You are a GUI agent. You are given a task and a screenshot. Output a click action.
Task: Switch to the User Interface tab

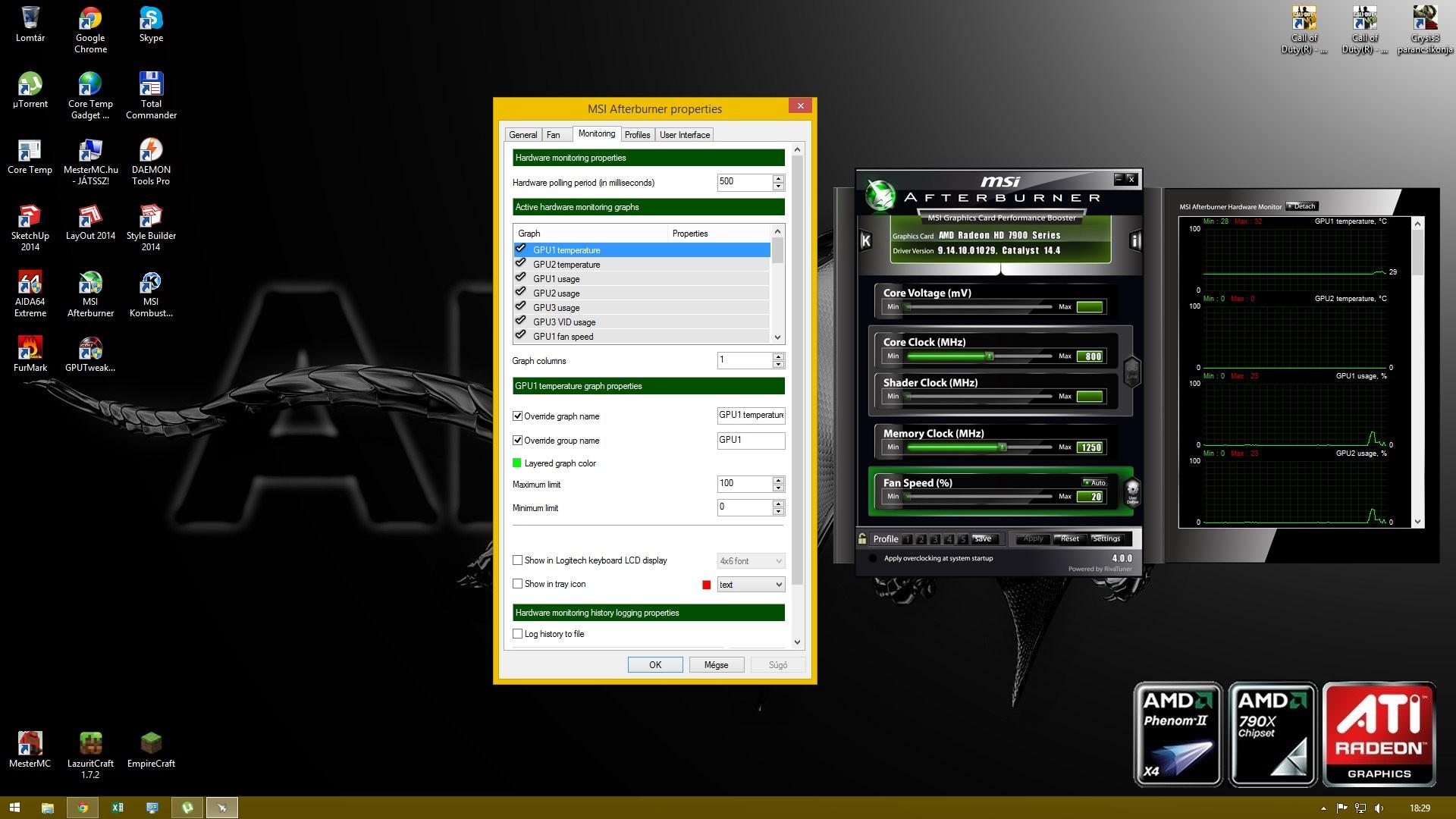point(685,135)
